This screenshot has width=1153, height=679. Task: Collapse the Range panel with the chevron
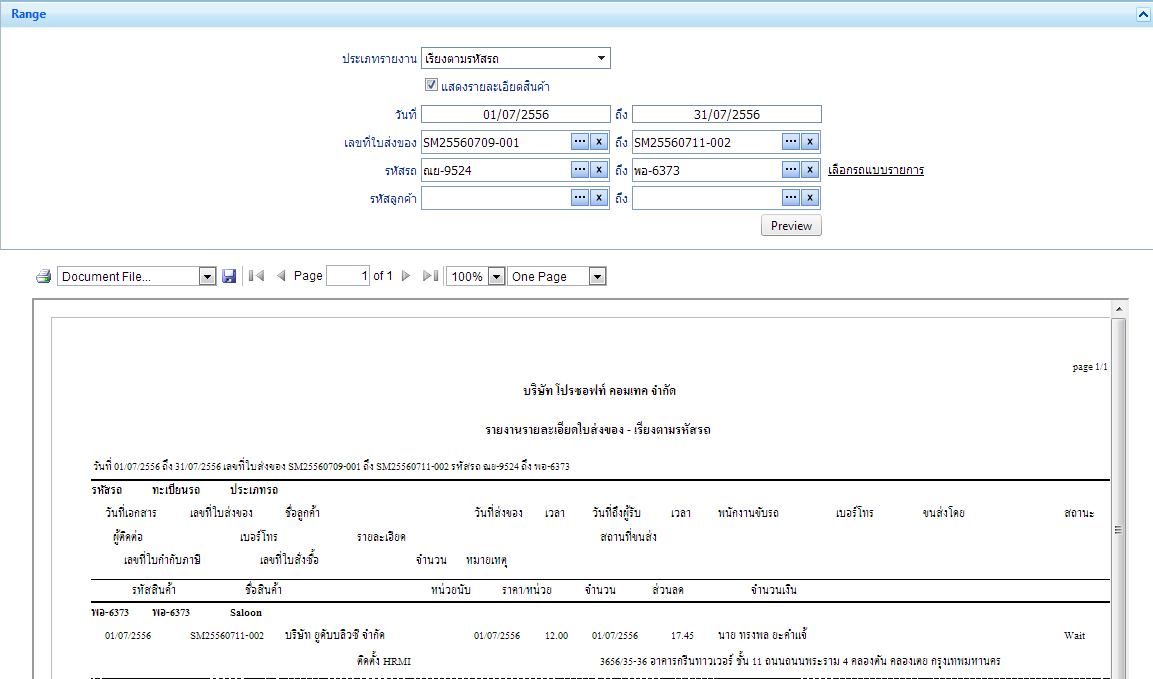(x=1143, y=14)
